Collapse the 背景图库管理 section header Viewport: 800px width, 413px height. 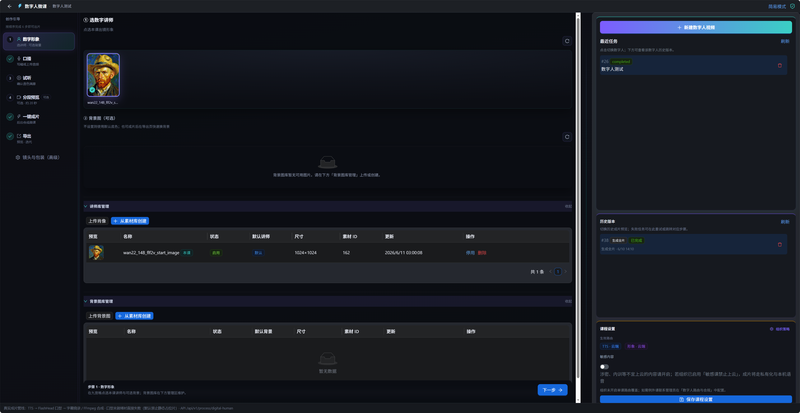pyautogui.click(x=328, y=301)
